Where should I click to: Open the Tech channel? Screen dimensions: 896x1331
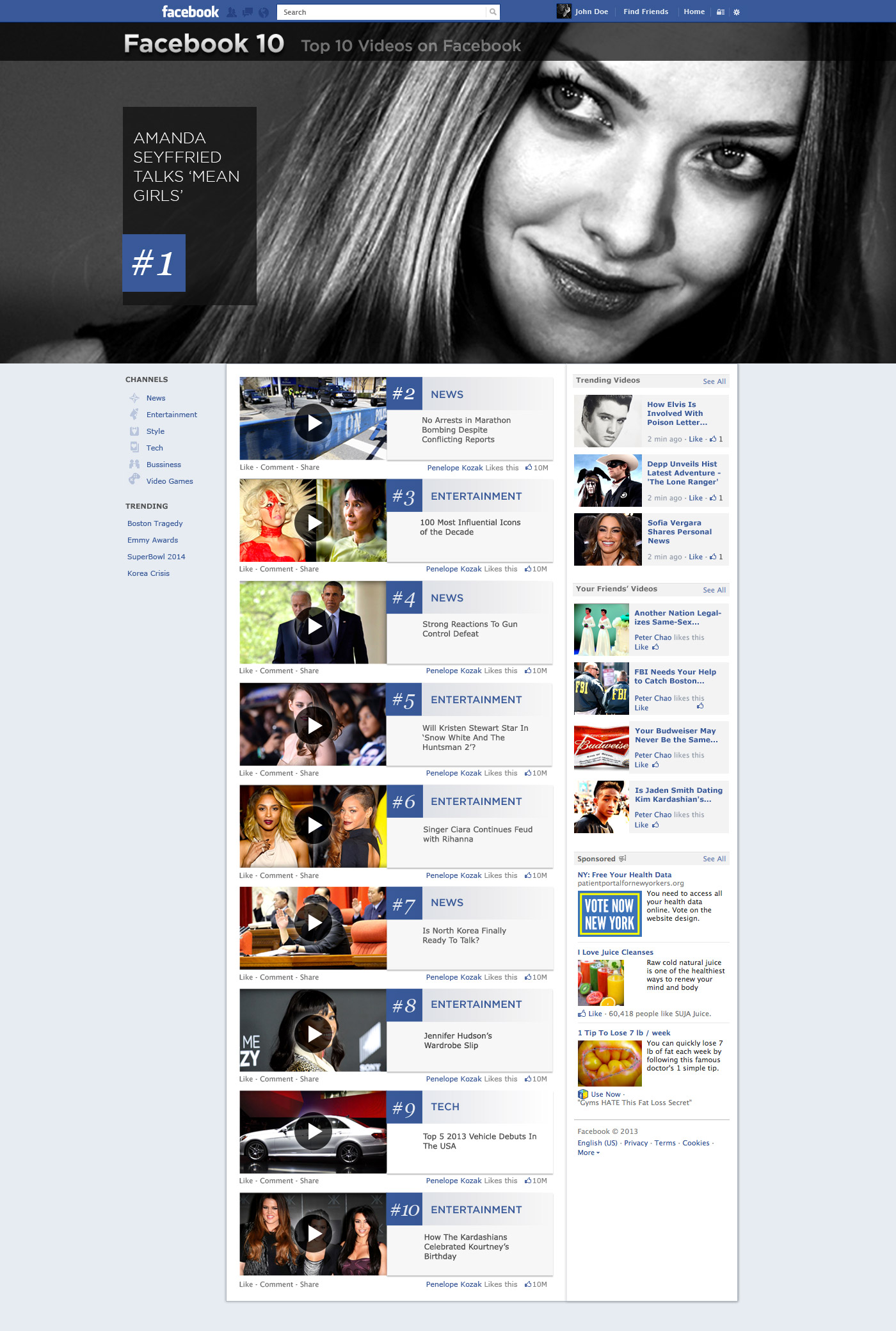(155, 448)
